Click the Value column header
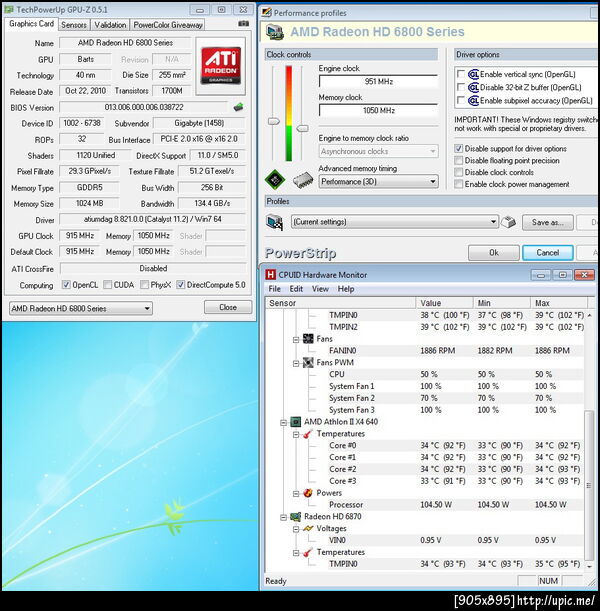Viewport: 600px width, 611px height. click(445, 303)
